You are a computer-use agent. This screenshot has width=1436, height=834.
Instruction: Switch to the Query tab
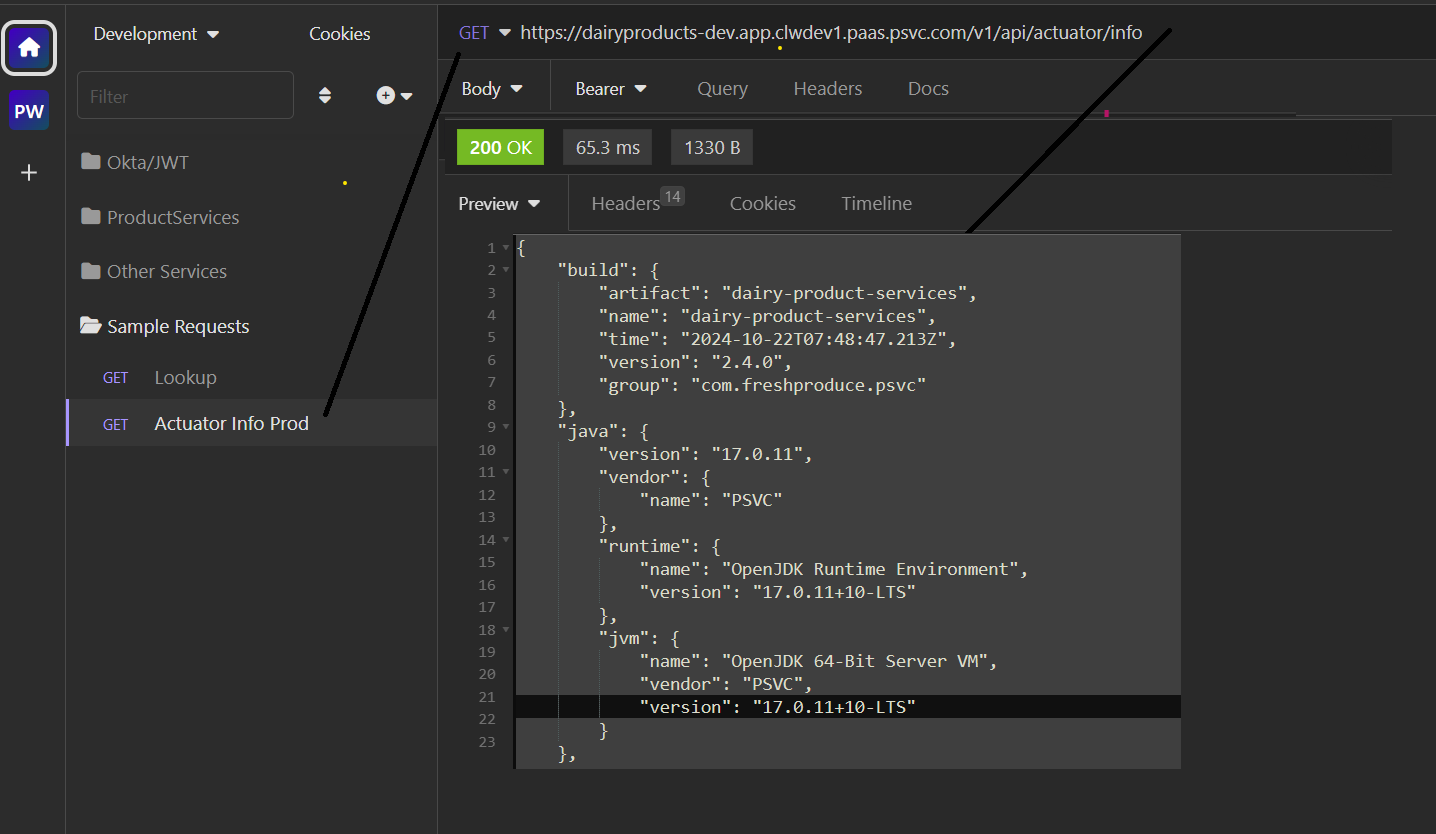click(x=722, y=89)
